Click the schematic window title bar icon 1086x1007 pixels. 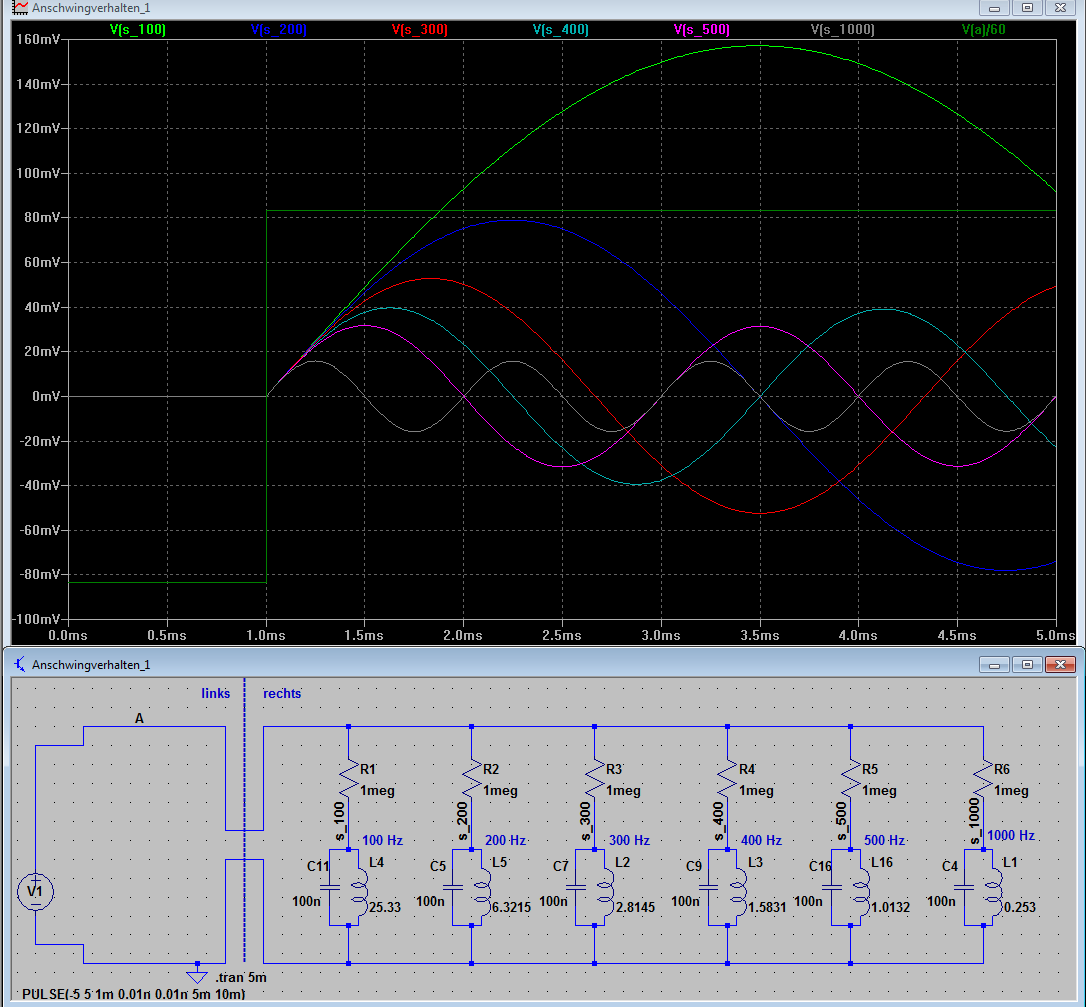point(19,664)
